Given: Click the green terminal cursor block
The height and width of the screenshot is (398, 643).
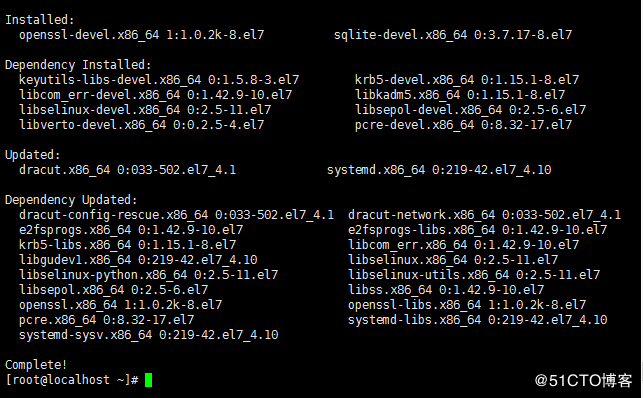Looking at the screenshot, I should click(x=148, y=380).
